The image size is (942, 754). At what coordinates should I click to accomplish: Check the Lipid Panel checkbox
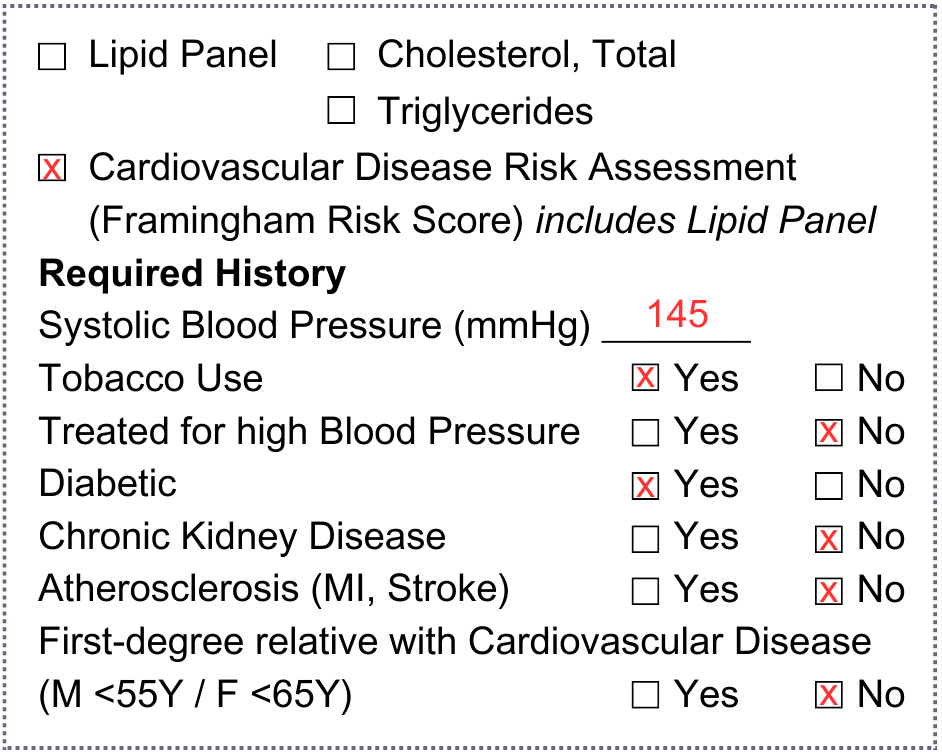point(52,56)
